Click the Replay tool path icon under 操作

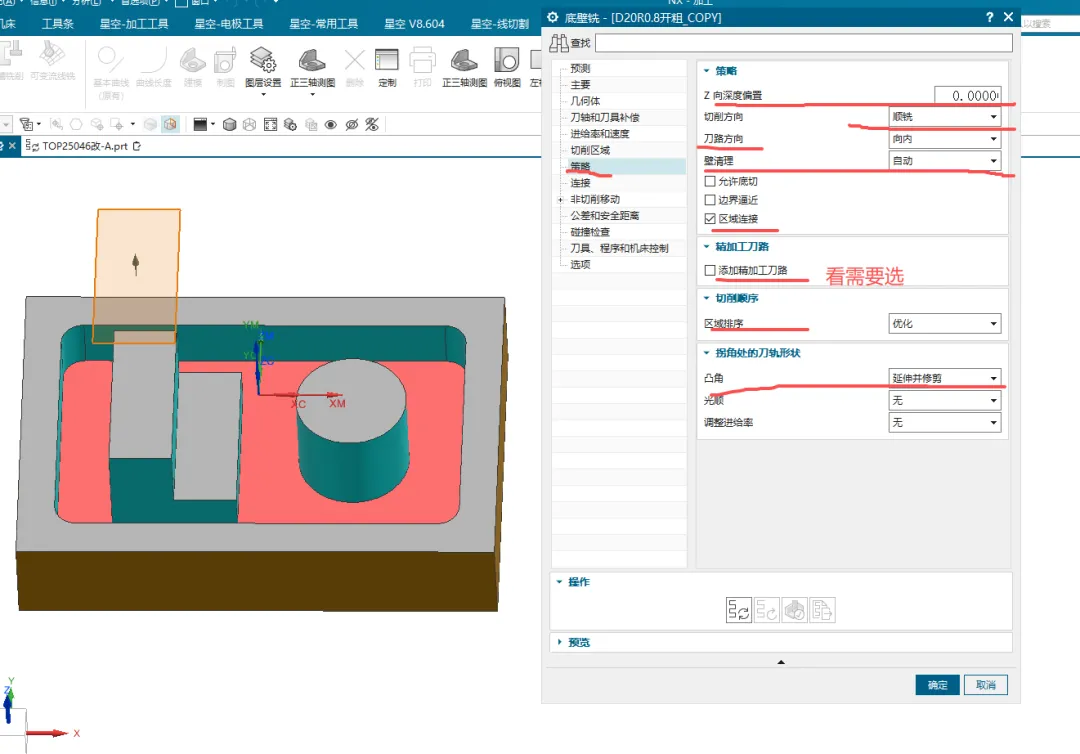click(x=767, y=610)
